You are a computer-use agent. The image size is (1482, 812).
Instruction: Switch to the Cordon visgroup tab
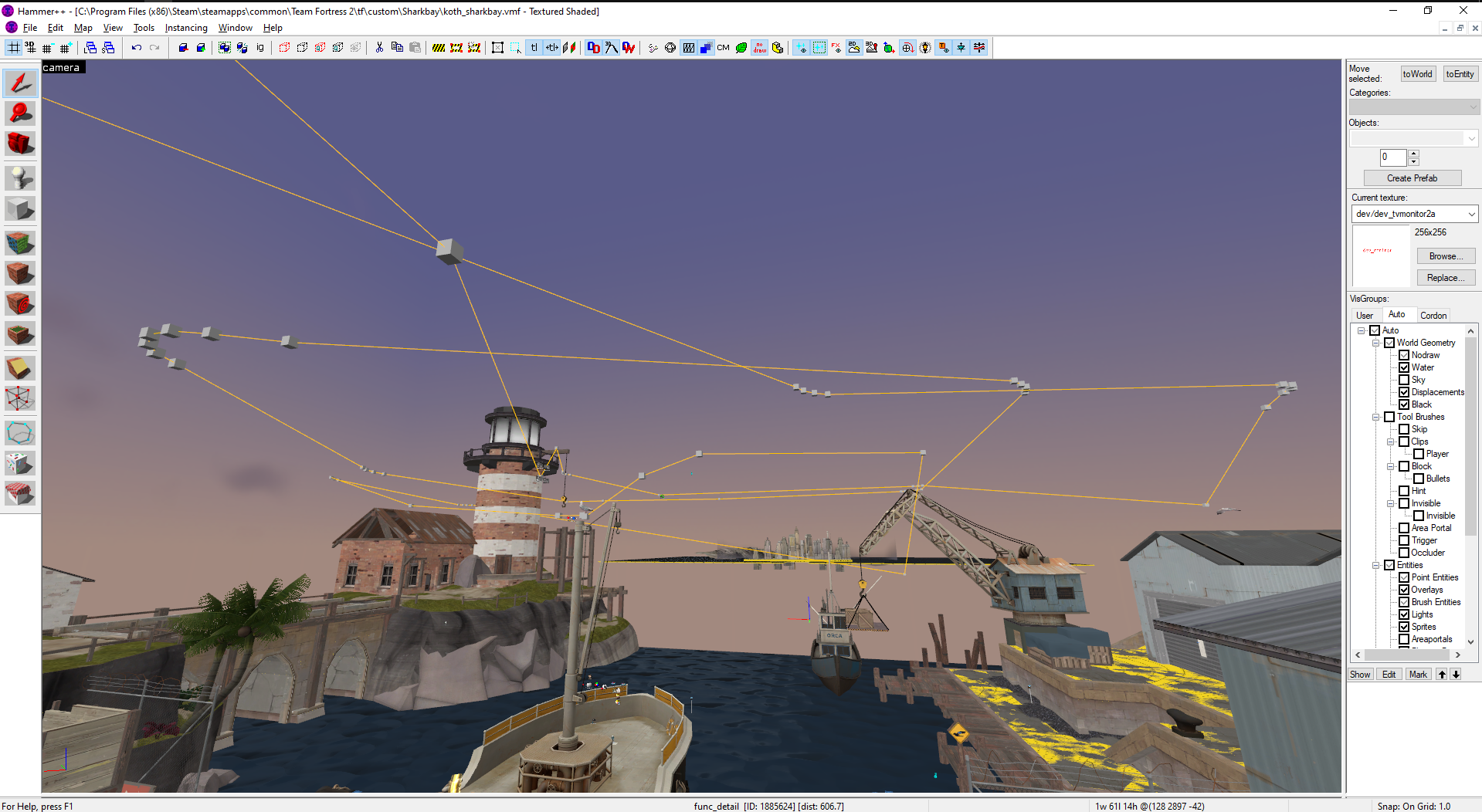pyautogui.click(x=1433, y=315)
